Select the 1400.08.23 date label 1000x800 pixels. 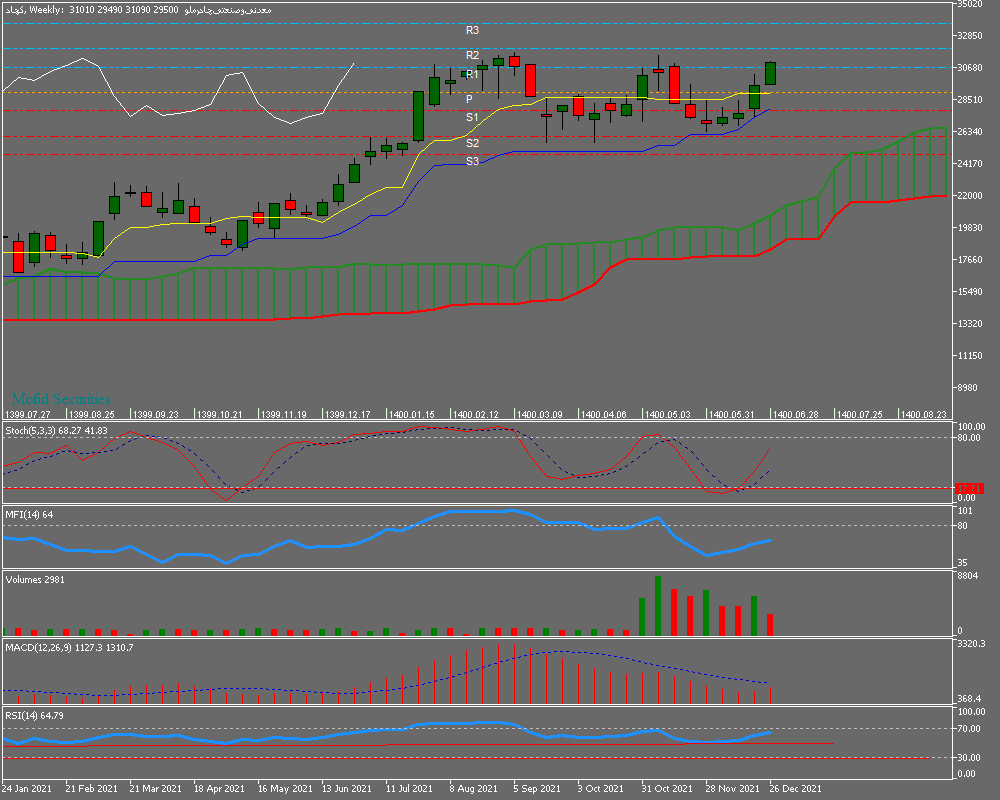pyautogui.click(x=923, y=414)
